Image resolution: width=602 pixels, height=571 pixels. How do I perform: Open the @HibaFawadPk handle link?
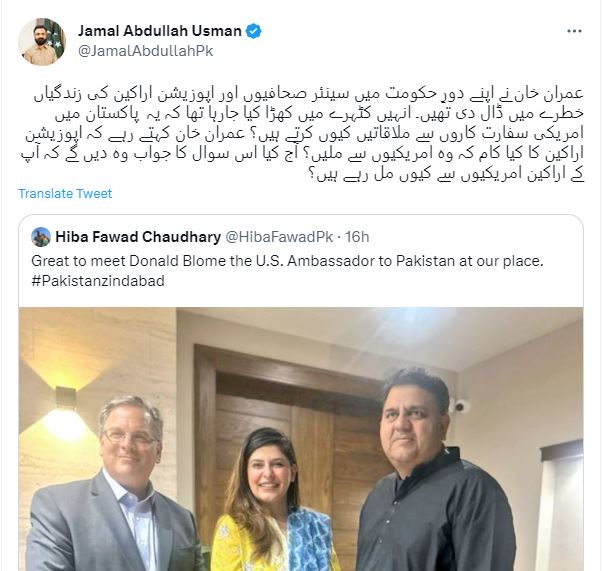coord(279,237)
